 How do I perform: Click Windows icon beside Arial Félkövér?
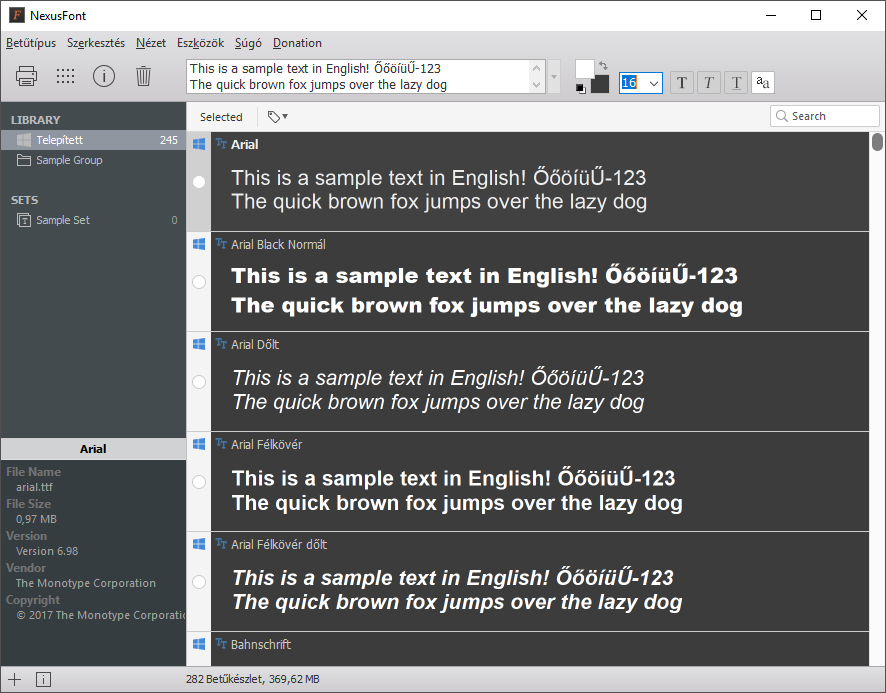pyautogui.click(x=199, y=444)
